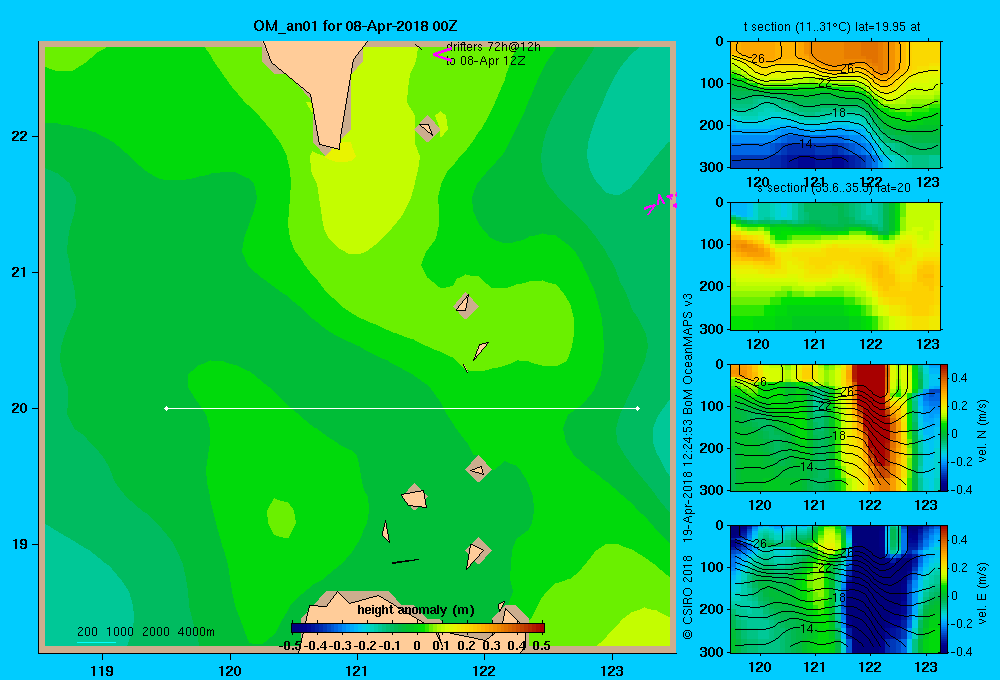Viewport: 1000px width, 680px height.
Task: Click the small island near latitude 20.8 on the map
Action: (x=466, y=305)
